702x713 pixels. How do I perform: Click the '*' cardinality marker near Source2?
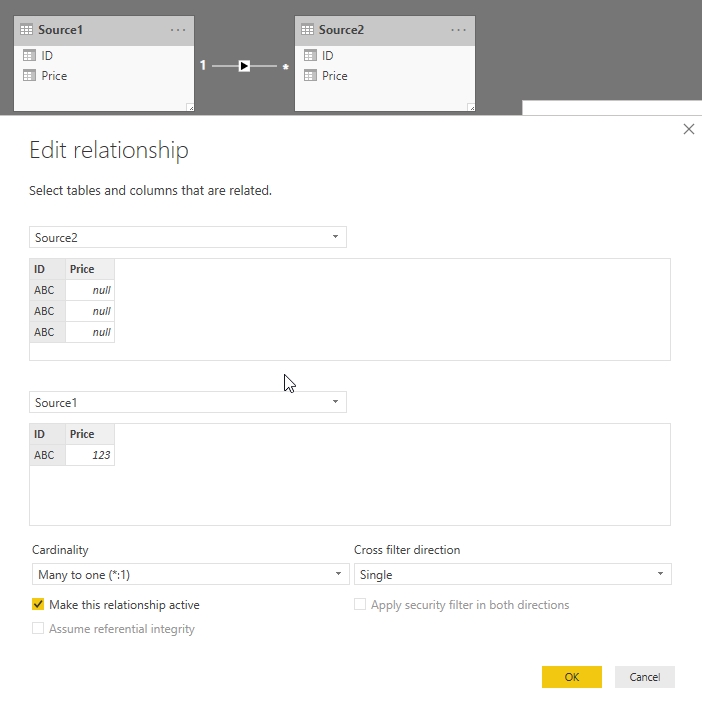(x=286, y=67)
